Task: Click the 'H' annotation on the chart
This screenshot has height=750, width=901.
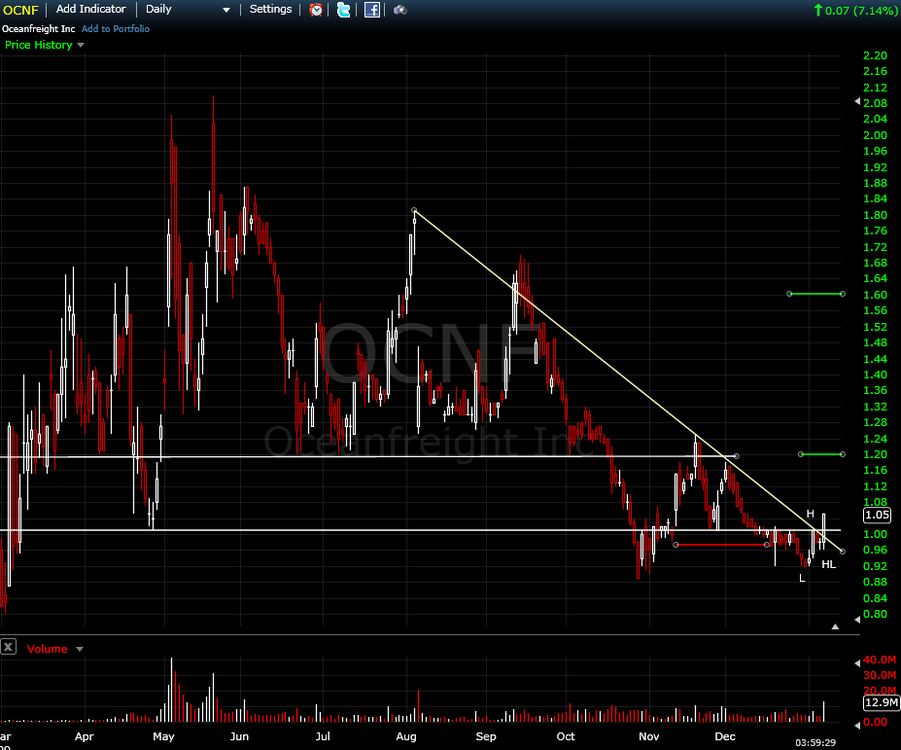Action: (x=810, y=514)
